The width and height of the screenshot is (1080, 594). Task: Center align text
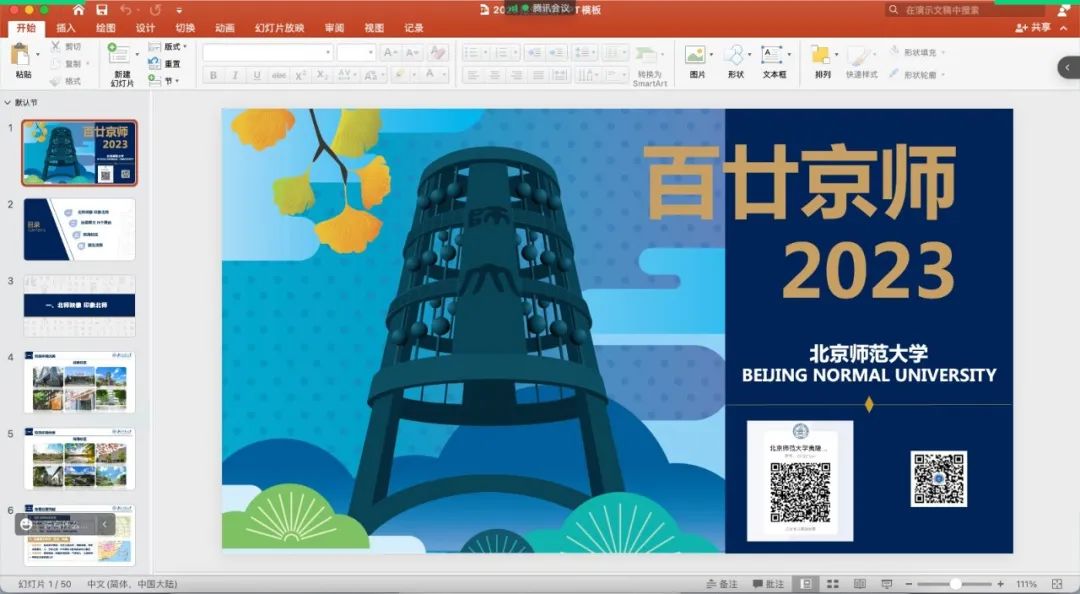[x=495, y=75]
